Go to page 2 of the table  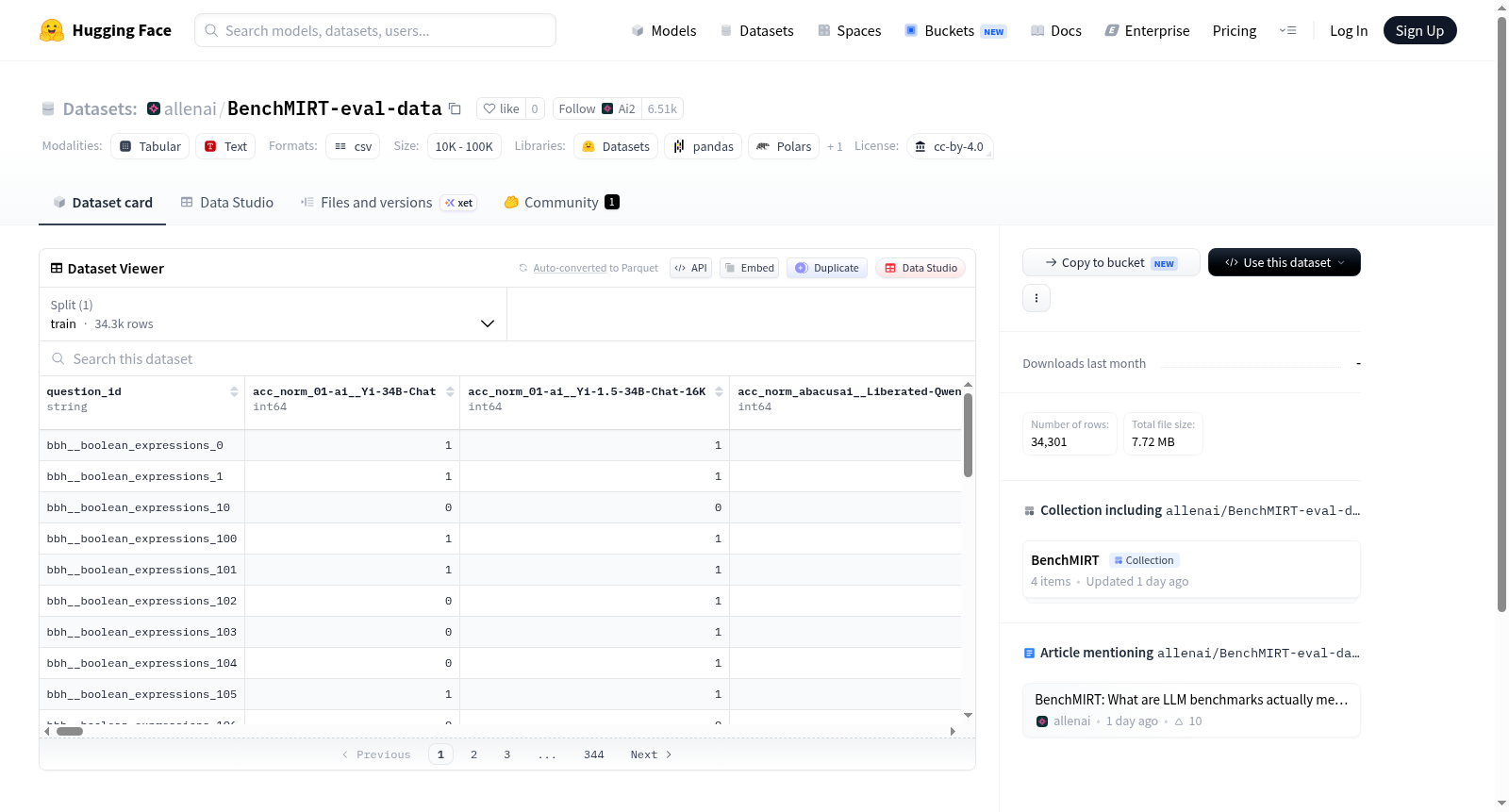tap(474, 754)
